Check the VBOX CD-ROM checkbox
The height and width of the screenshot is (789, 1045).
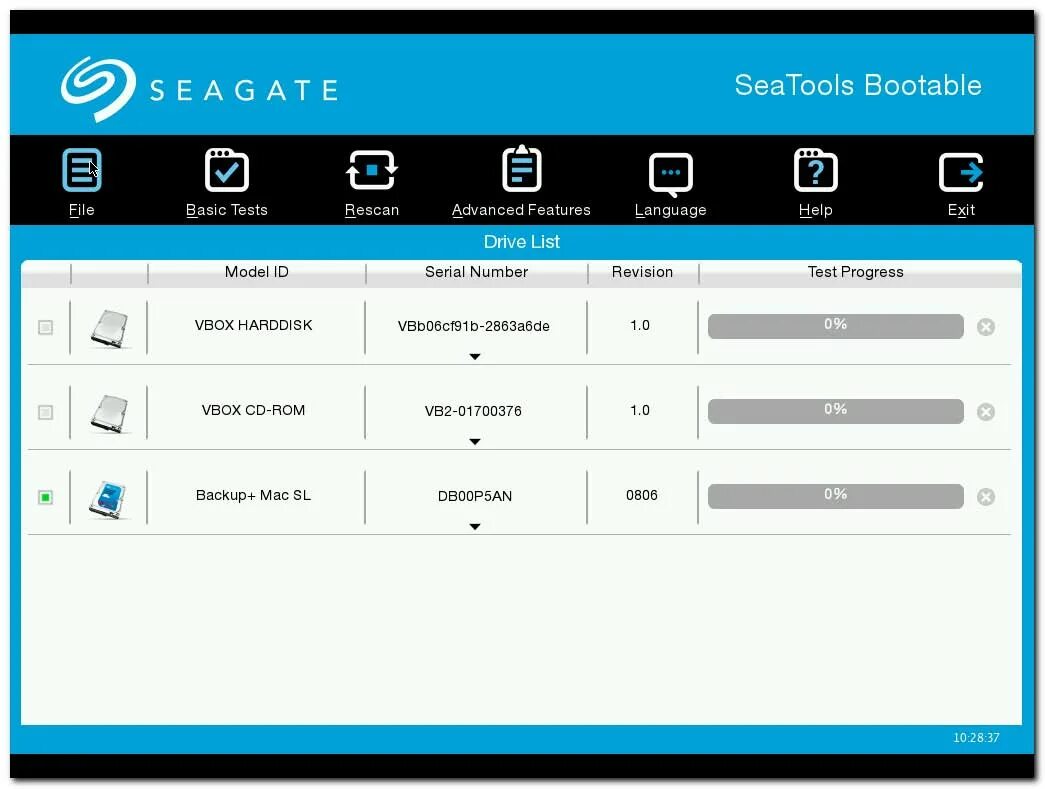click(x=45, y=412)
